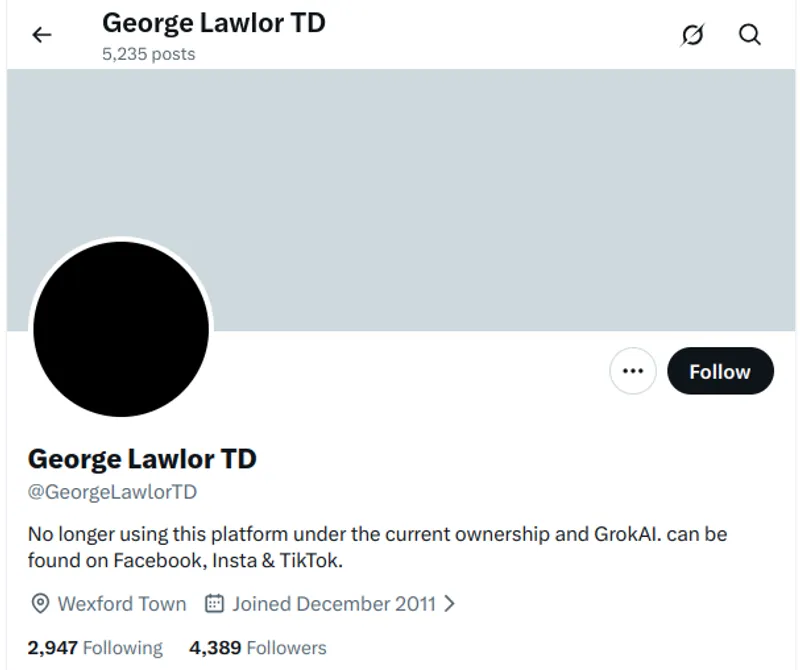
Task: Open the more options ellipsis menu
Action: click(633, 370)
